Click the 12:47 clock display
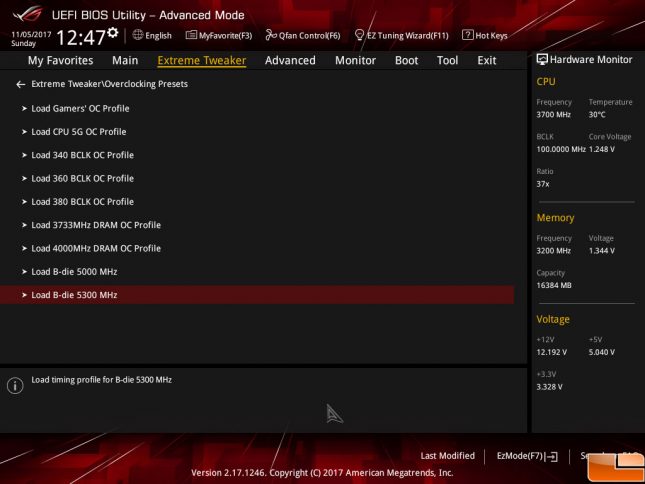The width and height of the screenshot is (645, 484). (81, 37)
